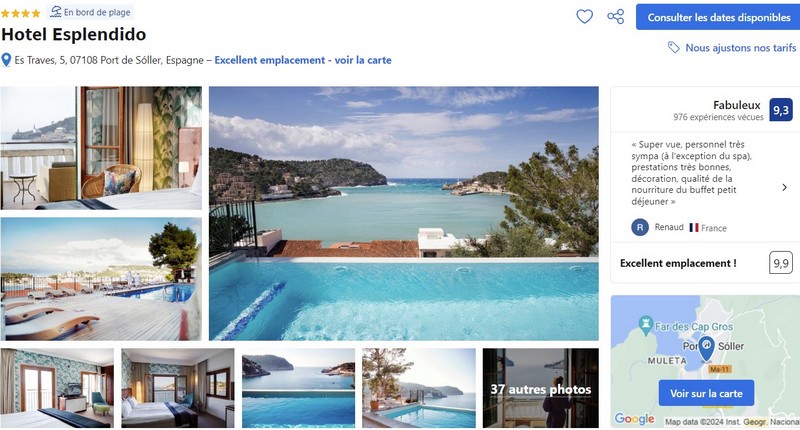The image size is (800, 430).
Task: Click the blue hotel marker on the map
Action: [x=706, y=349]
